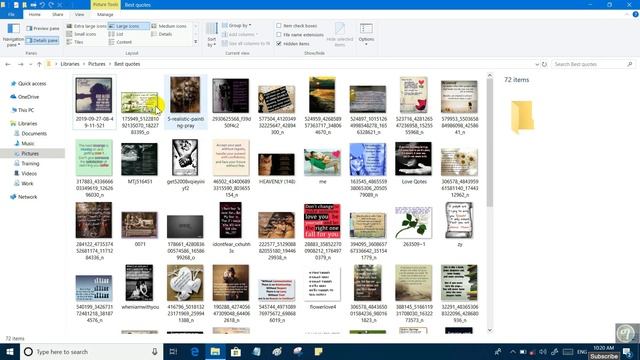Select Music library in sidebar
Screen dimensions: 640x360
[24, 143]
